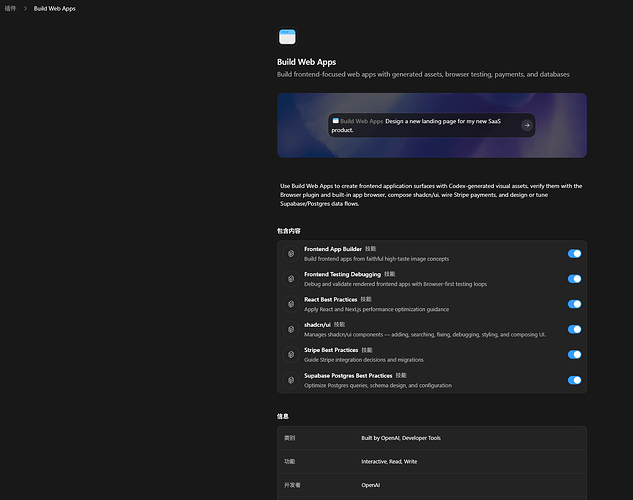Click the shadcn/ui skill icon

291,329
